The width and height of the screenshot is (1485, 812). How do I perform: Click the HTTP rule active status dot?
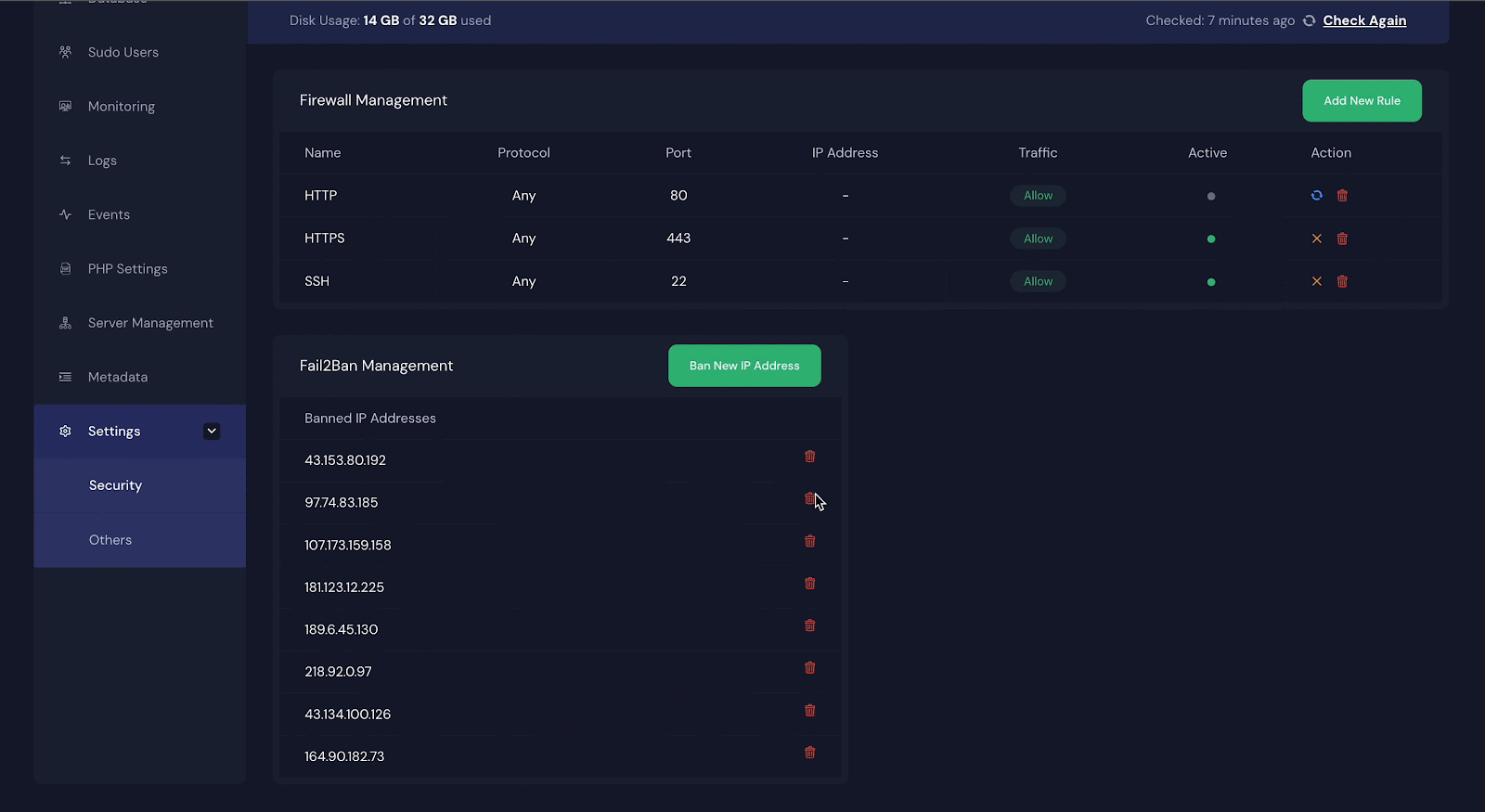click(1210, 197)
